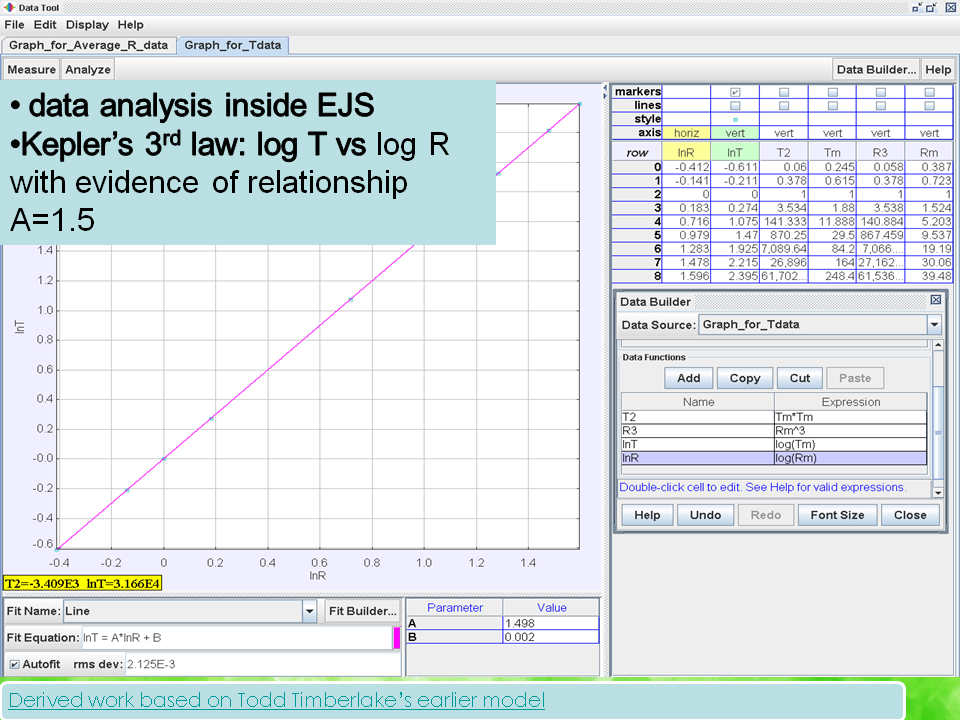Click Add in Data Functions
The height and width of the screenshot is (720, 960).
coord(689,378)
